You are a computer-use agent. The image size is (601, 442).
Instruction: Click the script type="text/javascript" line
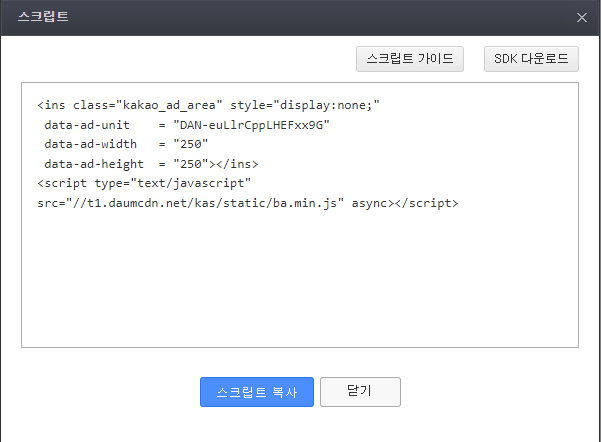(144, 183)
